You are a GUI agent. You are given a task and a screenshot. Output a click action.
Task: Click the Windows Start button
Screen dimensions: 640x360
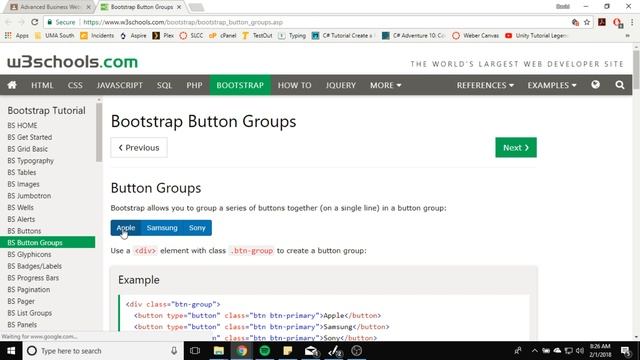point(11,351)
